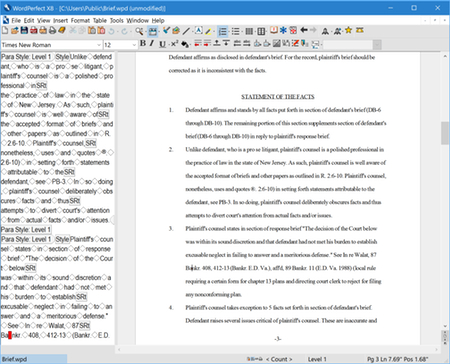Open the Times New Roman font dropdown
The image size is (450, 364).
(51, 45)
